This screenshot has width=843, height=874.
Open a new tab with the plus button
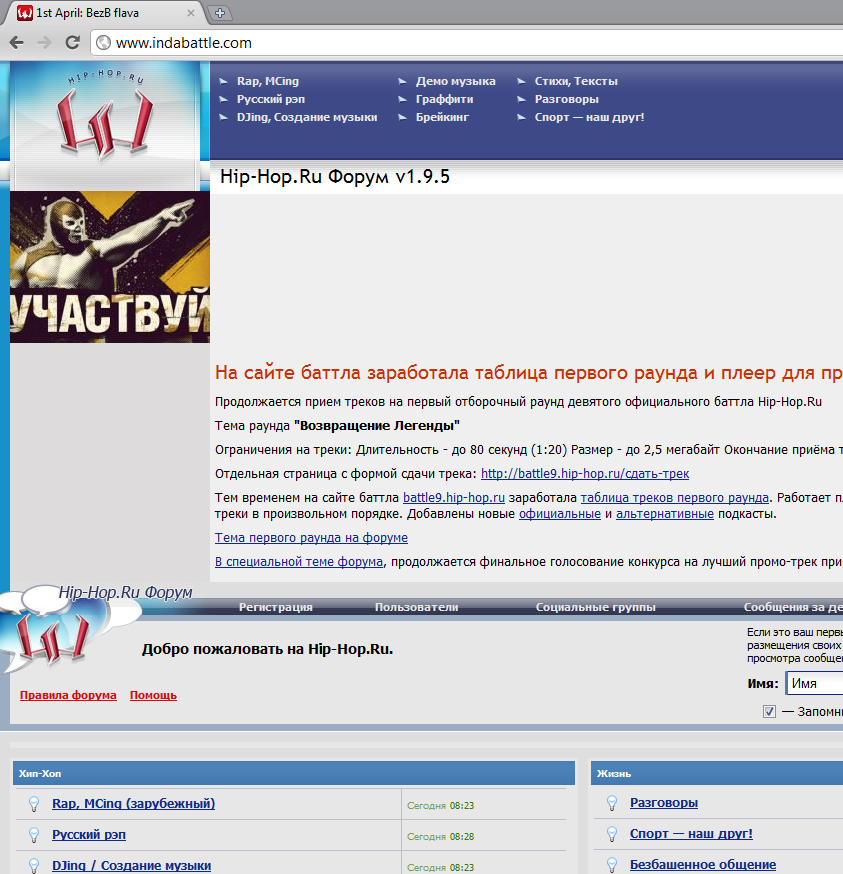(x=220, y=13)
